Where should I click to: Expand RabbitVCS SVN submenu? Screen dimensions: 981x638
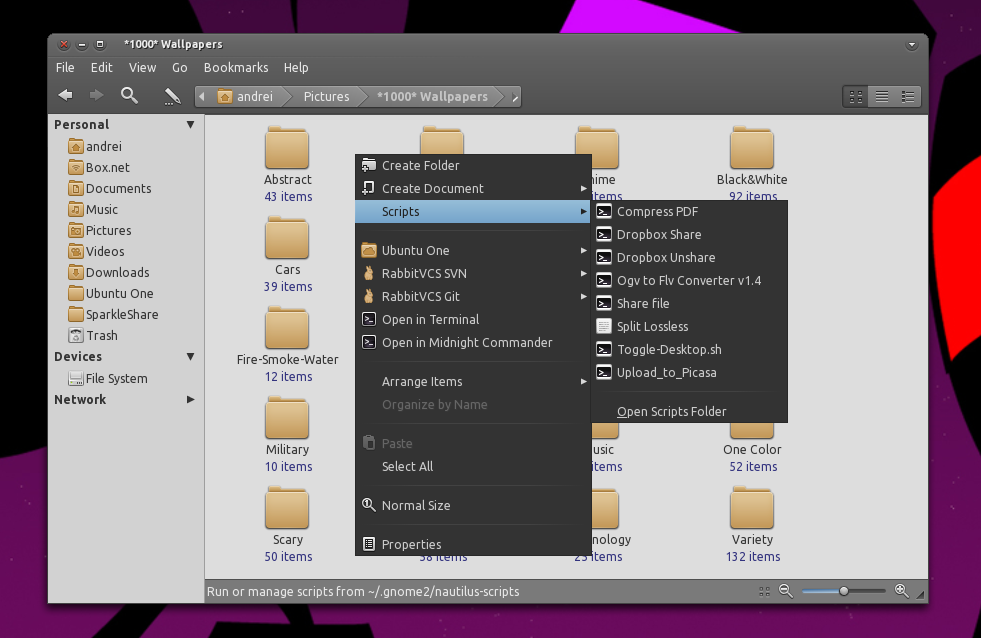[x=474, y=273]
